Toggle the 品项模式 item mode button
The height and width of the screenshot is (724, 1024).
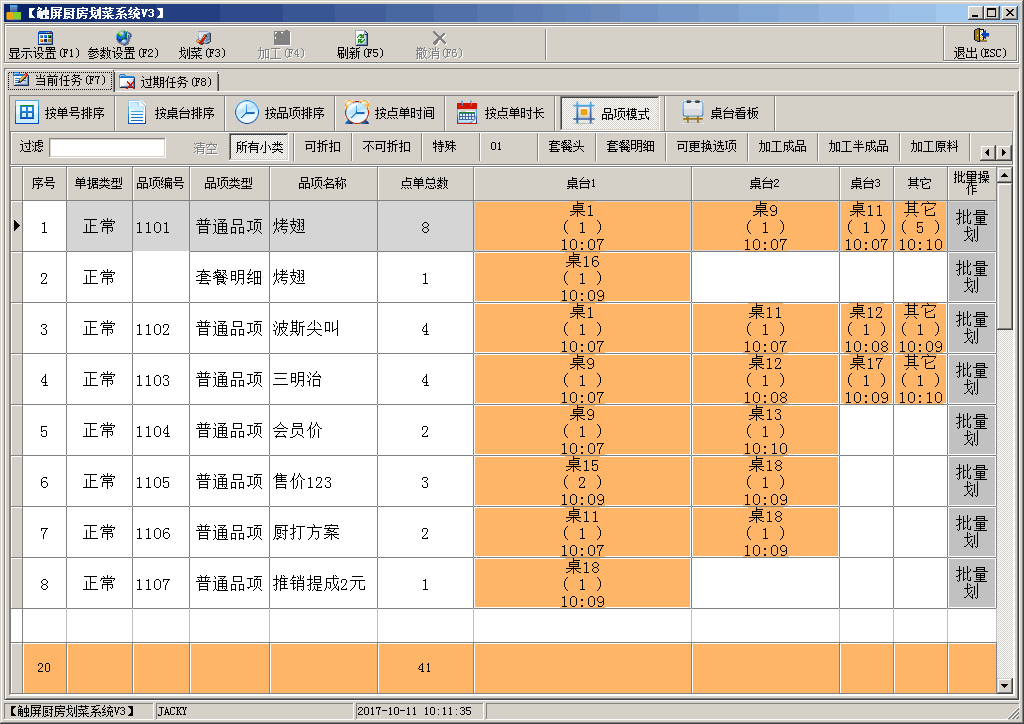point(612,113)
